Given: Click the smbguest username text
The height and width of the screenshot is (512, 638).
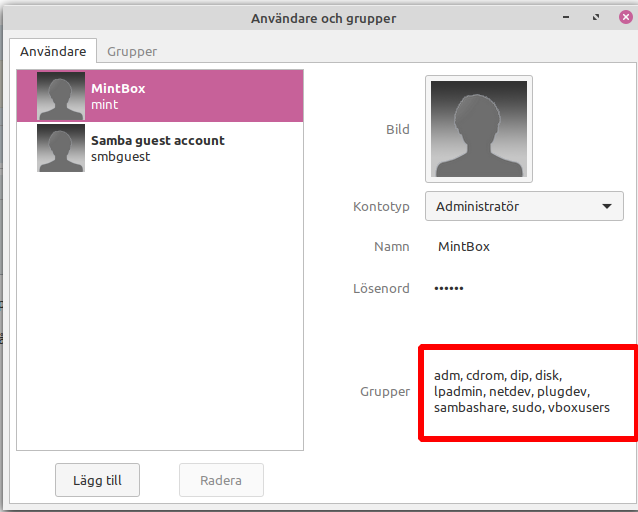Looking at the screenshot, I should click(120, 156).
